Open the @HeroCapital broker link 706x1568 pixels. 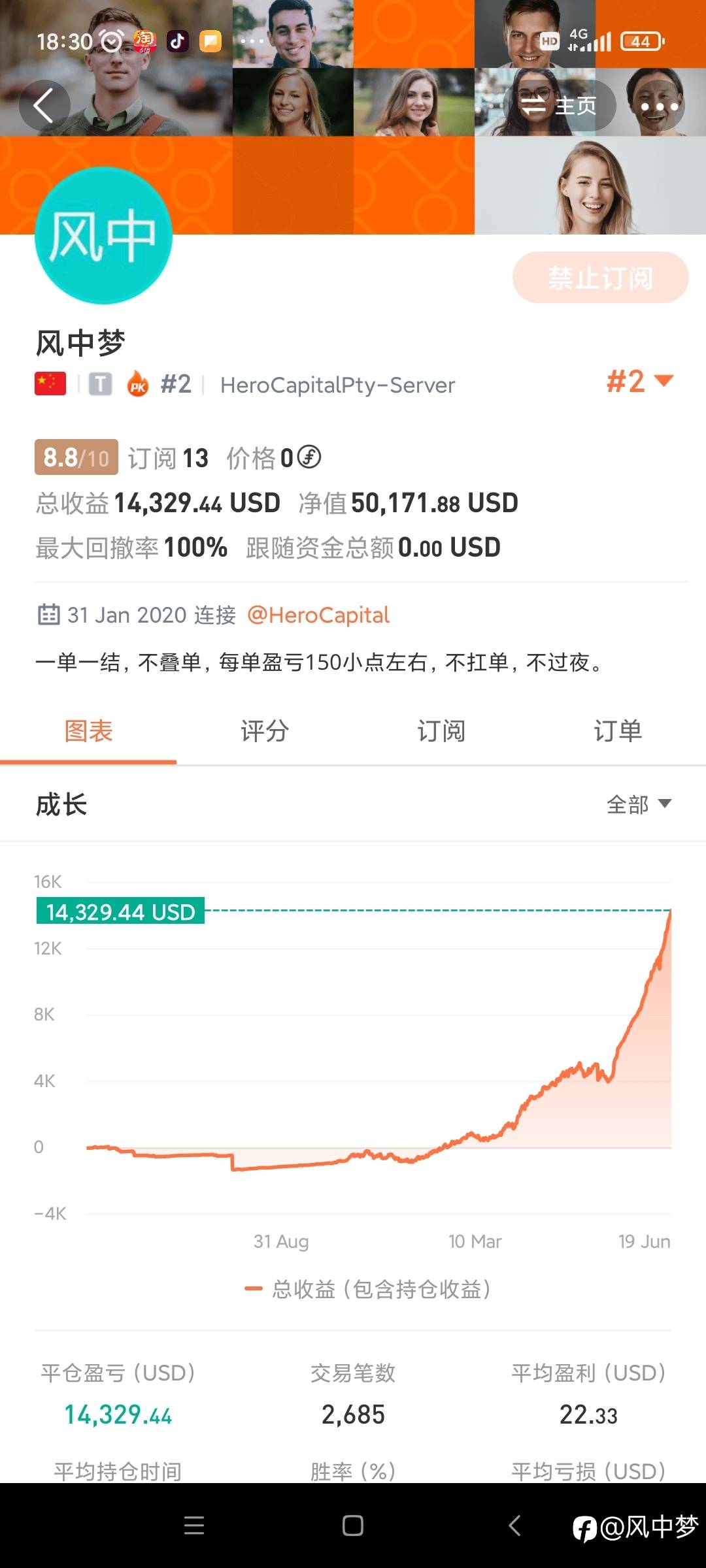318,615
